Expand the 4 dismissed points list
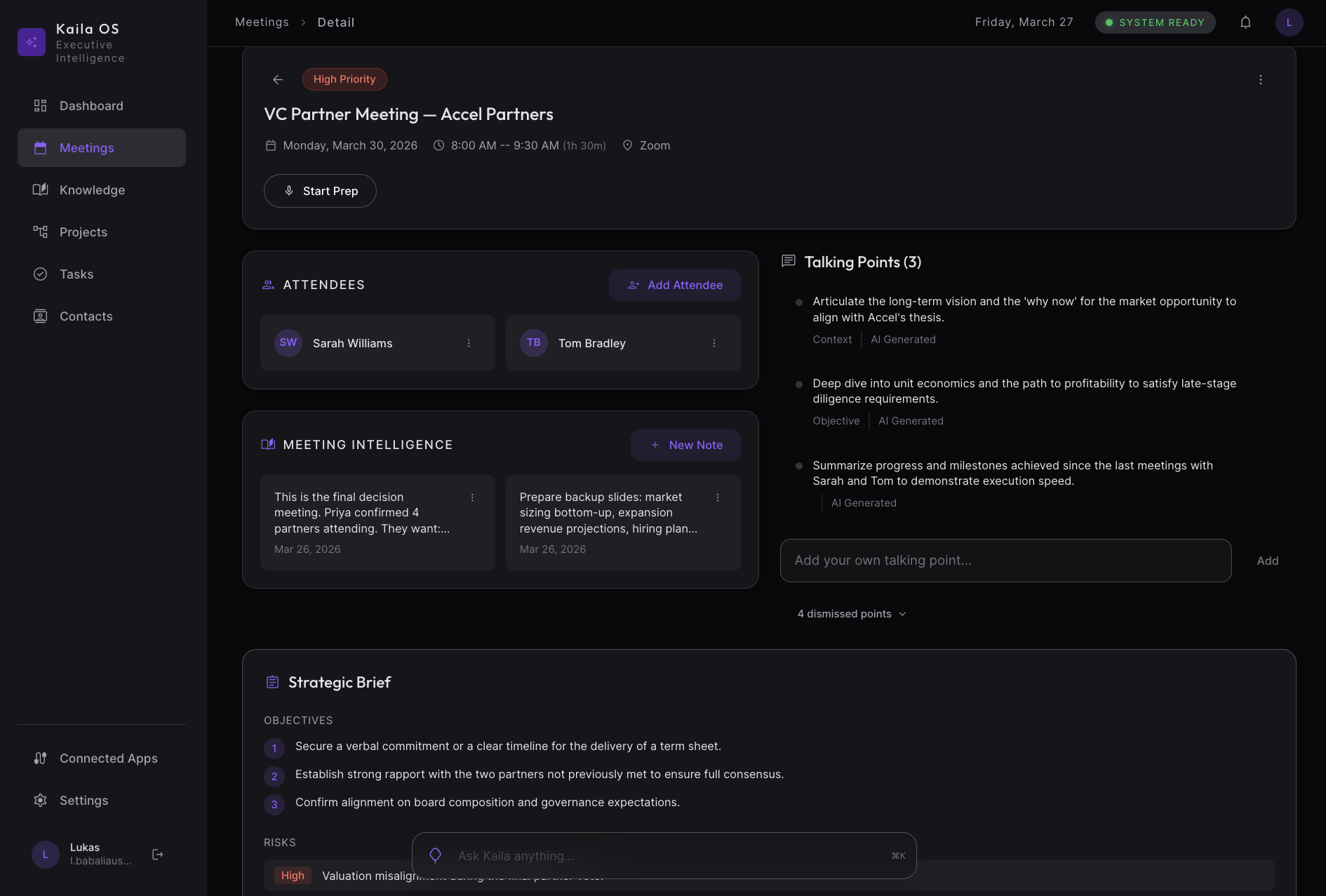The width and height of the screenshot is (1326, 896). click(851, 614)
